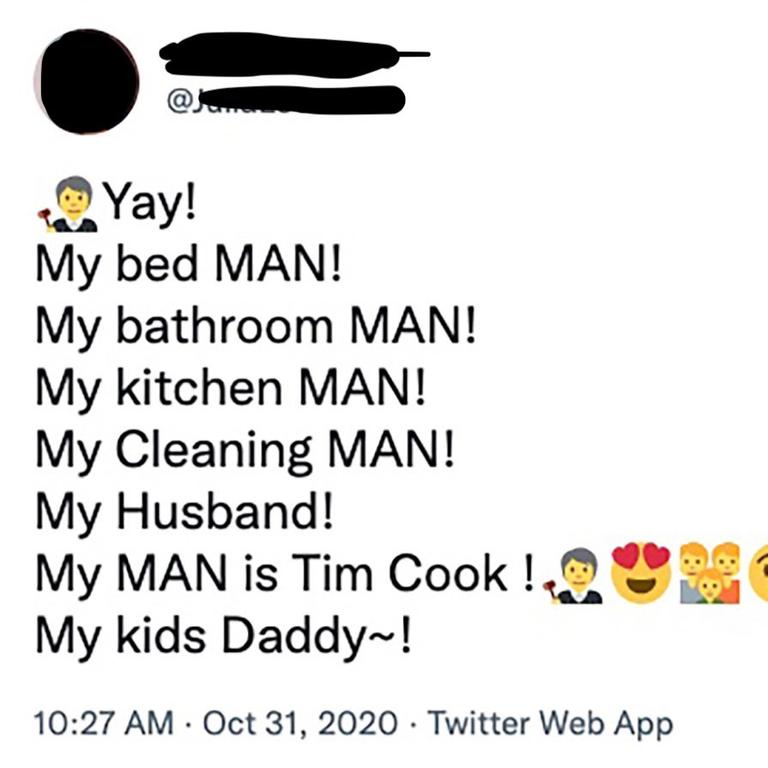768x768 pixels.
Task: Click the word "Yay!" in the tweet
Action: pyautogui.click(x=151, y=203)
